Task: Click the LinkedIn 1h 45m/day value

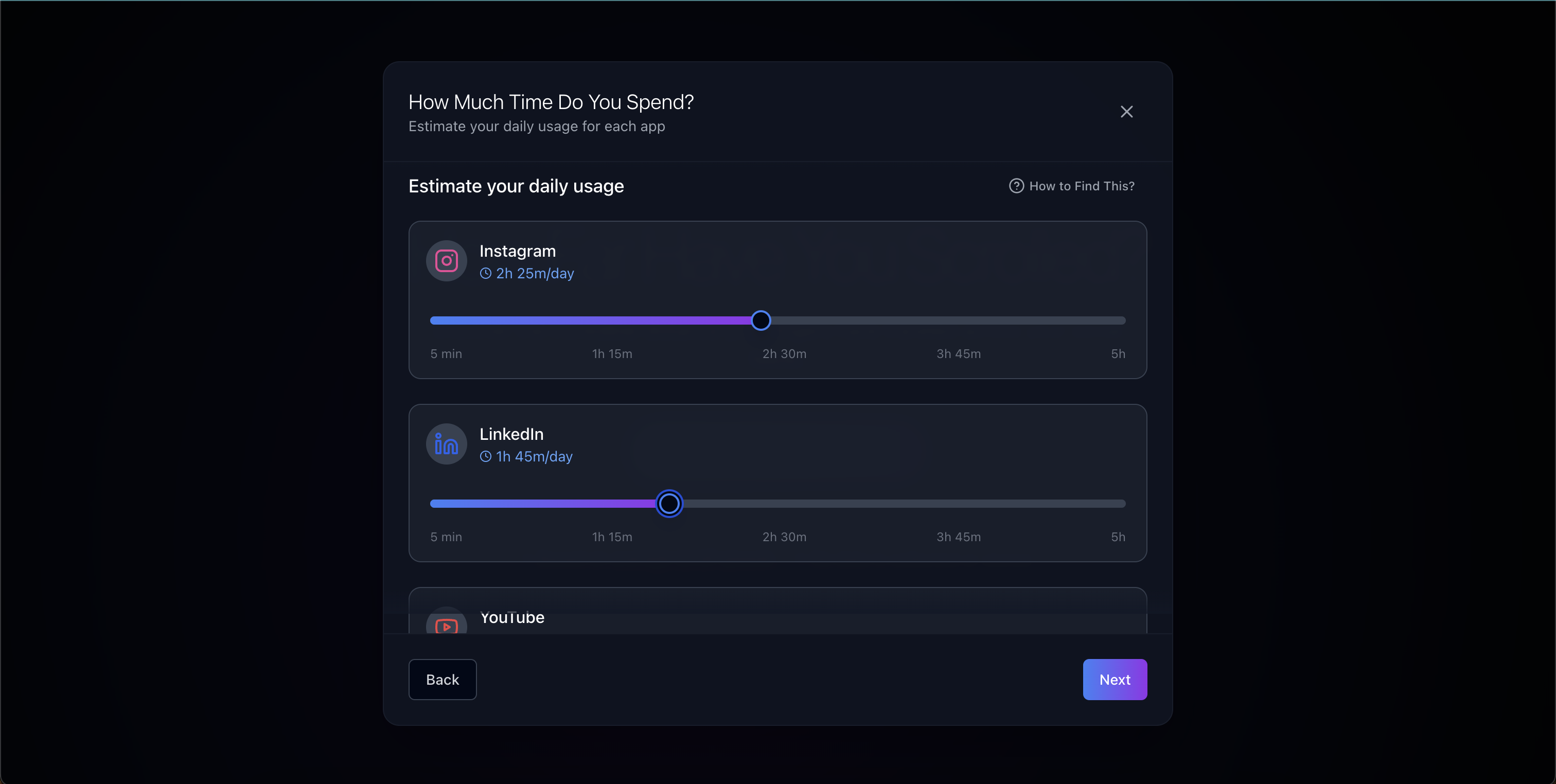Action: tap(534, 457)
